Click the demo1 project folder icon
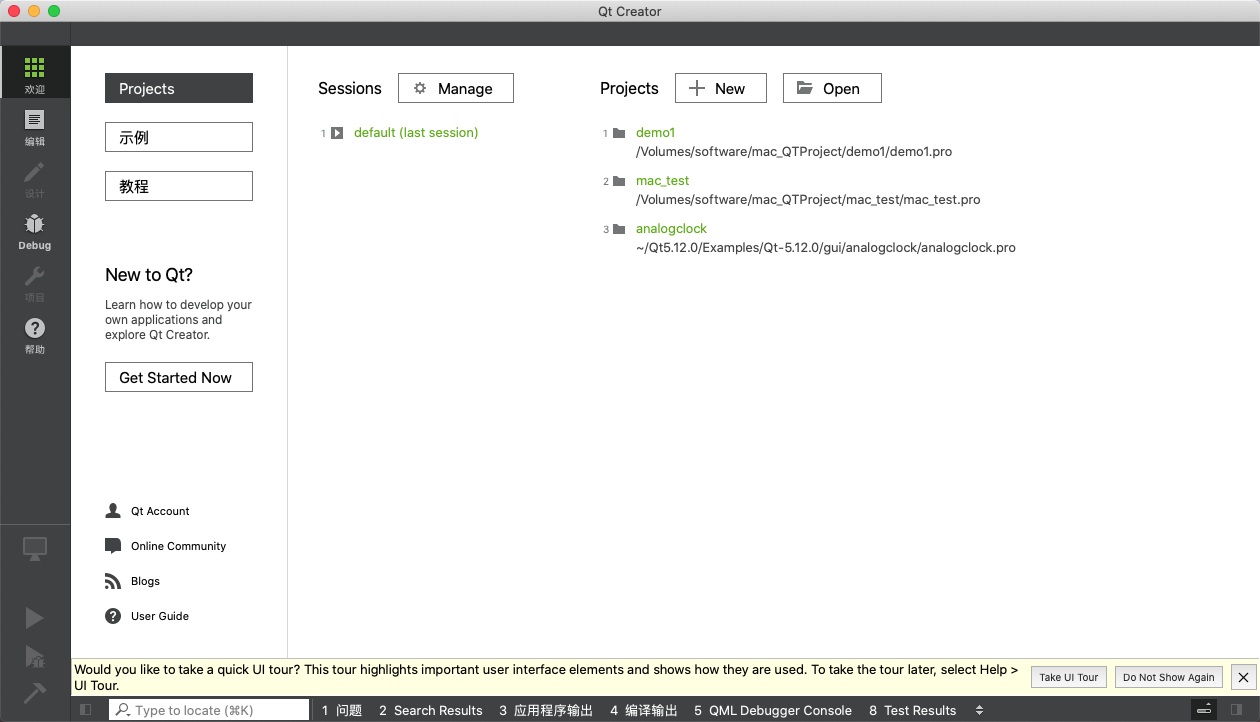The width and height of the screenshot is (1260, 722). [619, 133]
